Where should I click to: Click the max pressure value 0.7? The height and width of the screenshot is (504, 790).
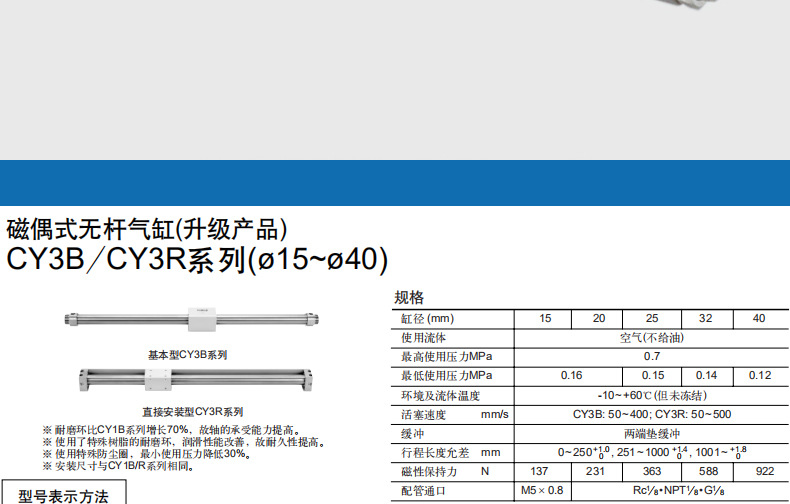click(x=652, y=356)
